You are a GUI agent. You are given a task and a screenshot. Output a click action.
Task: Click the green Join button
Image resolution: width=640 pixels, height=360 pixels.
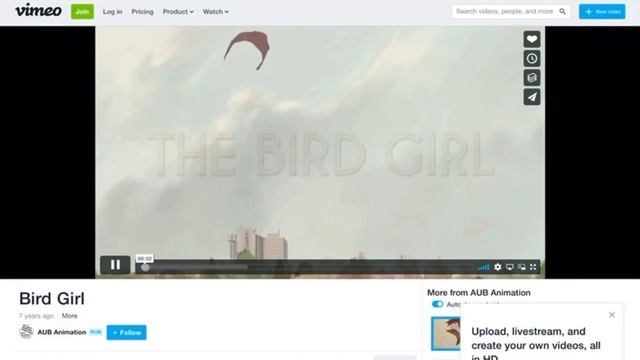click(82, 11)
